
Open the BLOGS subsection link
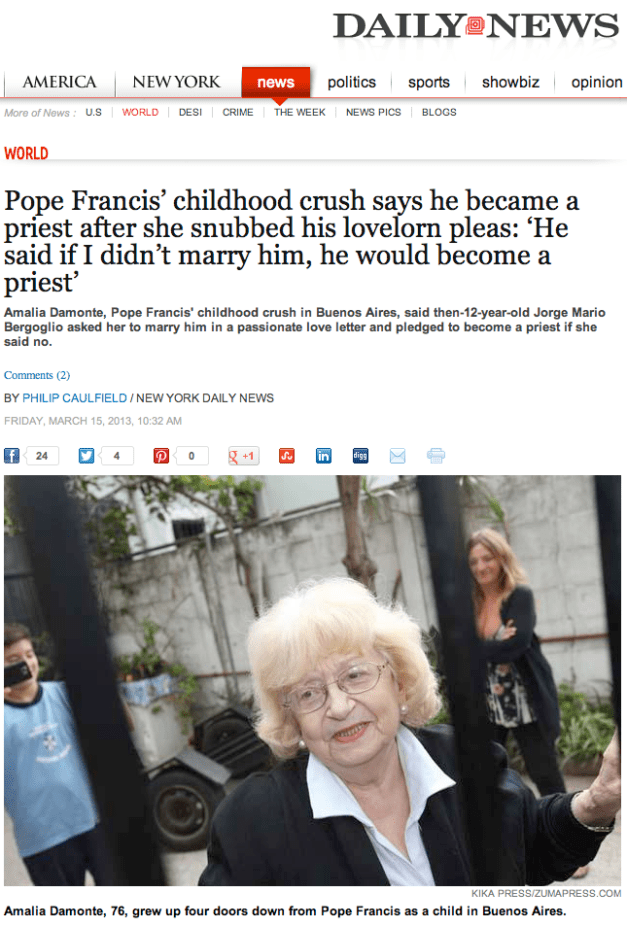tap(439, 112)
